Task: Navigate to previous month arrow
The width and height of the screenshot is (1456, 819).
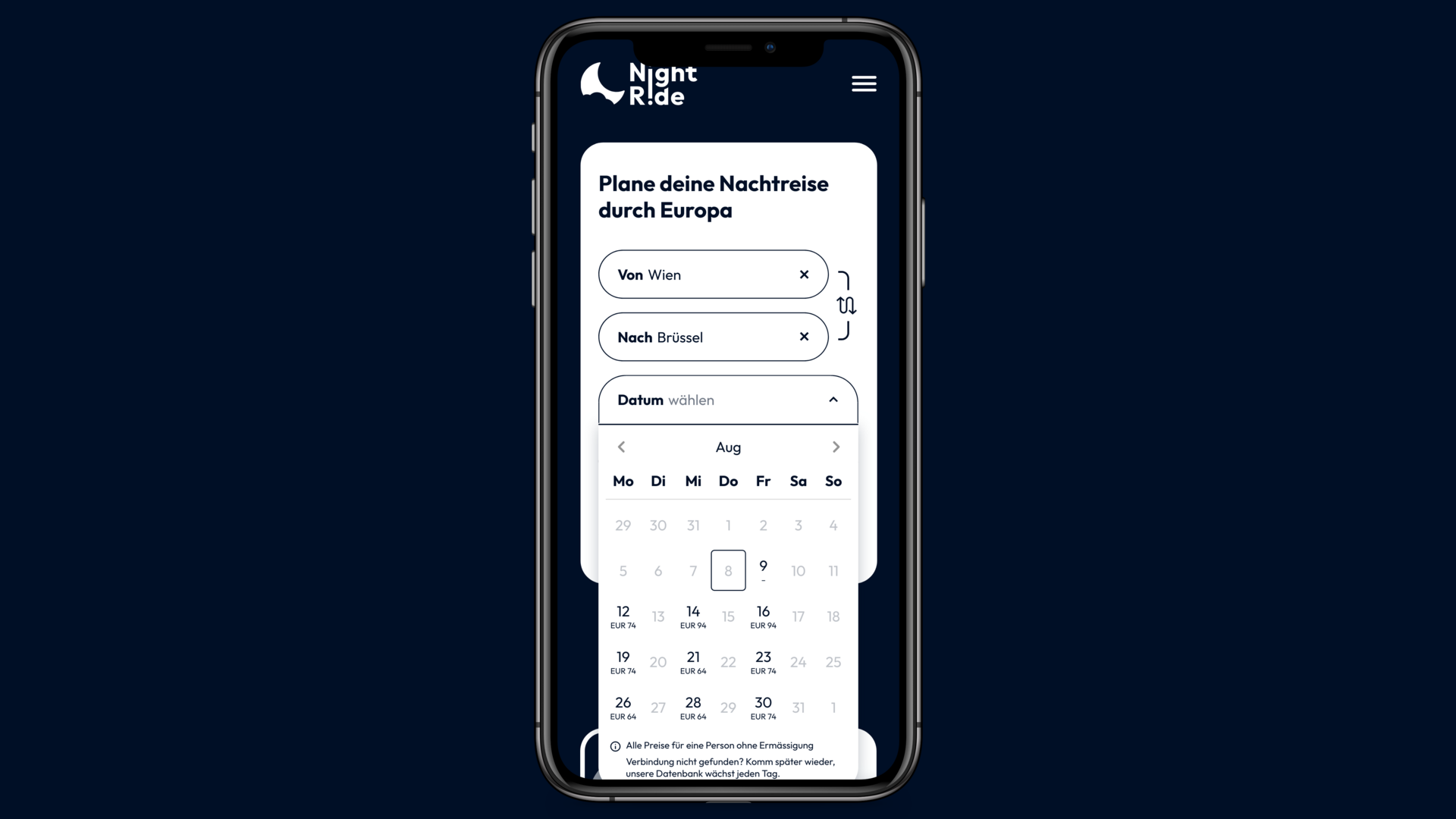Action: click(621, 447)
